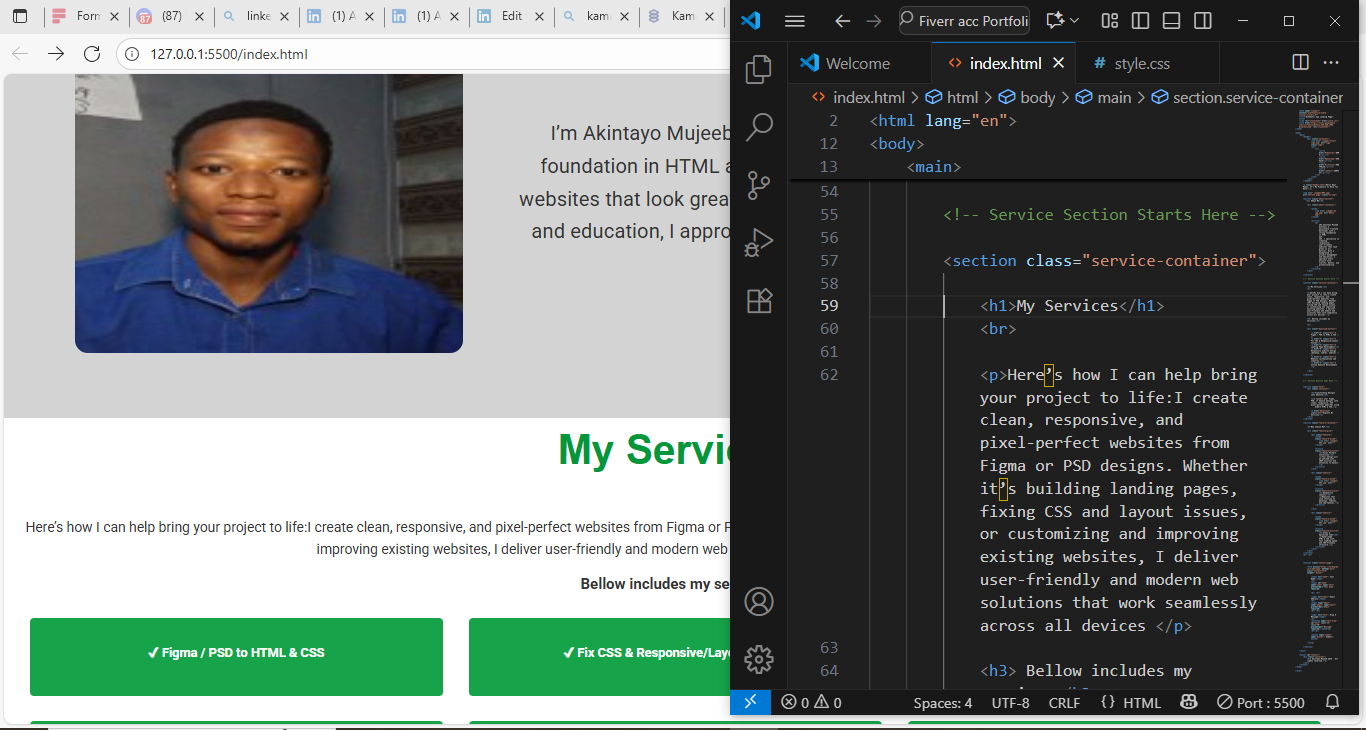This screenshot has width=1366, height=730.
Task: Open the Search view in activity bar
Action: (759, 126)
